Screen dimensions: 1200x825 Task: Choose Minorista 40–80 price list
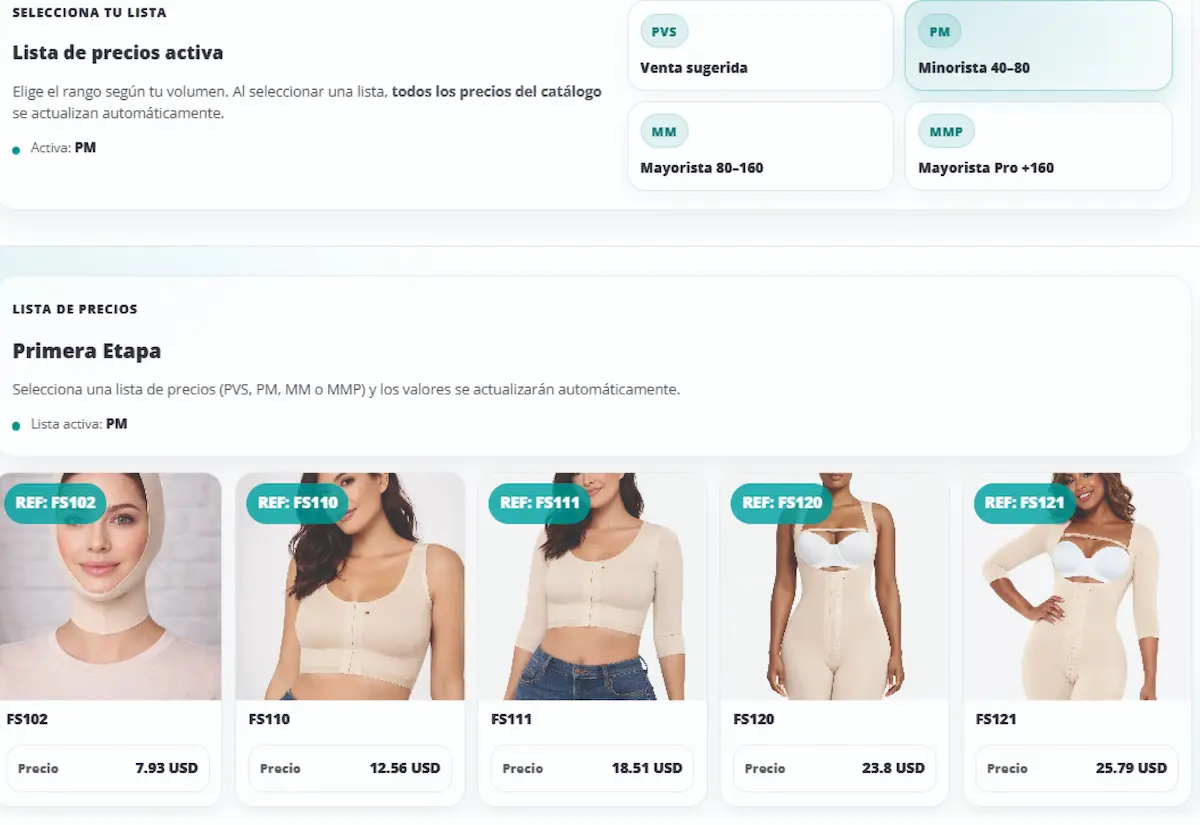[1038, 46]
